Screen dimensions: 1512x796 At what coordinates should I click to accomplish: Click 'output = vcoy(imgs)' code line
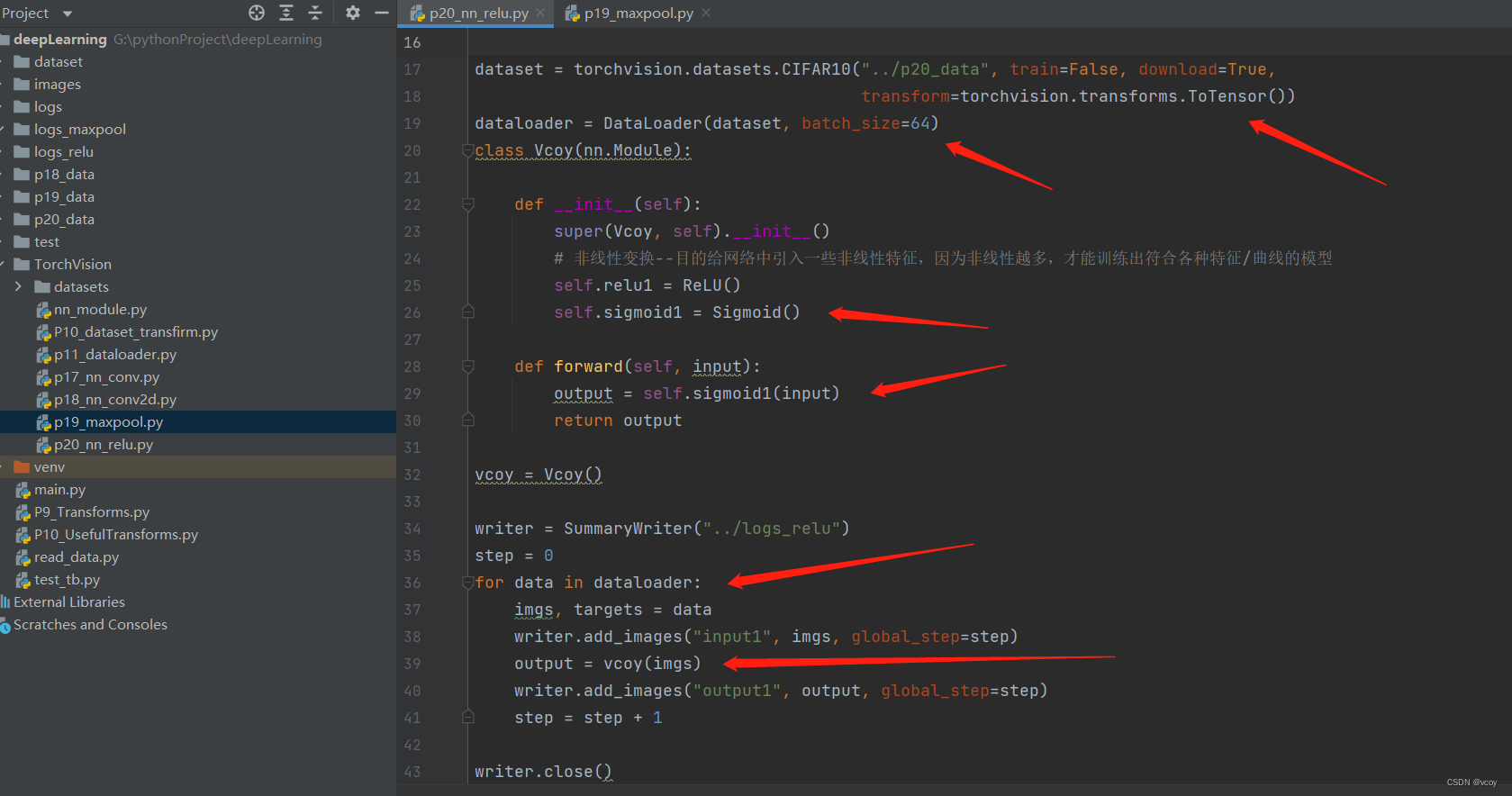(x=608, y=664)
